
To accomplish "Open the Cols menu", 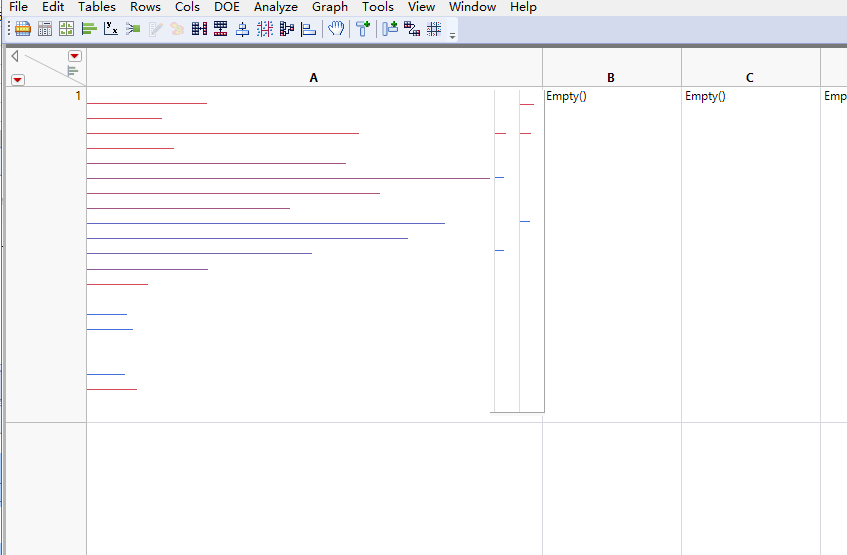I will pyautogui.click(x=187, y=7).
